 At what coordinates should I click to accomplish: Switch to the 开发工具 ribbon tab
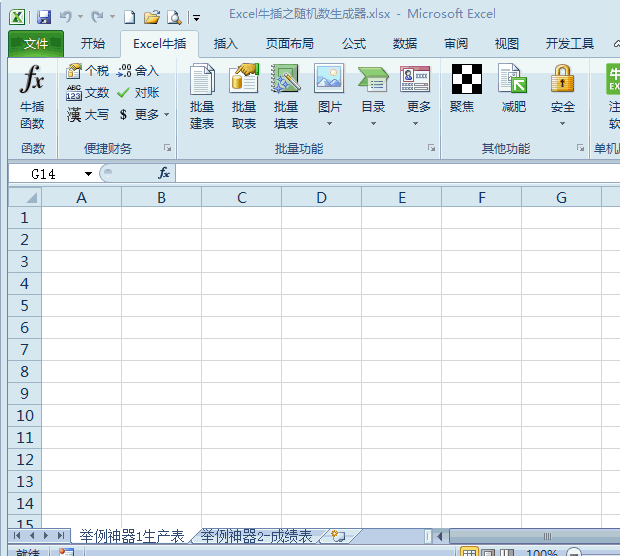[x=569, y=43]
